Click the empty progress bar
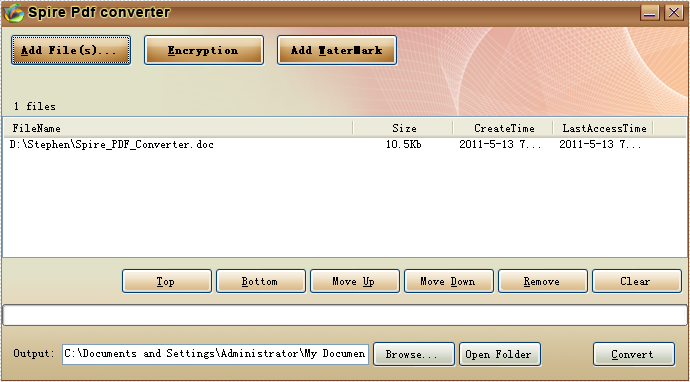The image size is (690, 382). 345,315
